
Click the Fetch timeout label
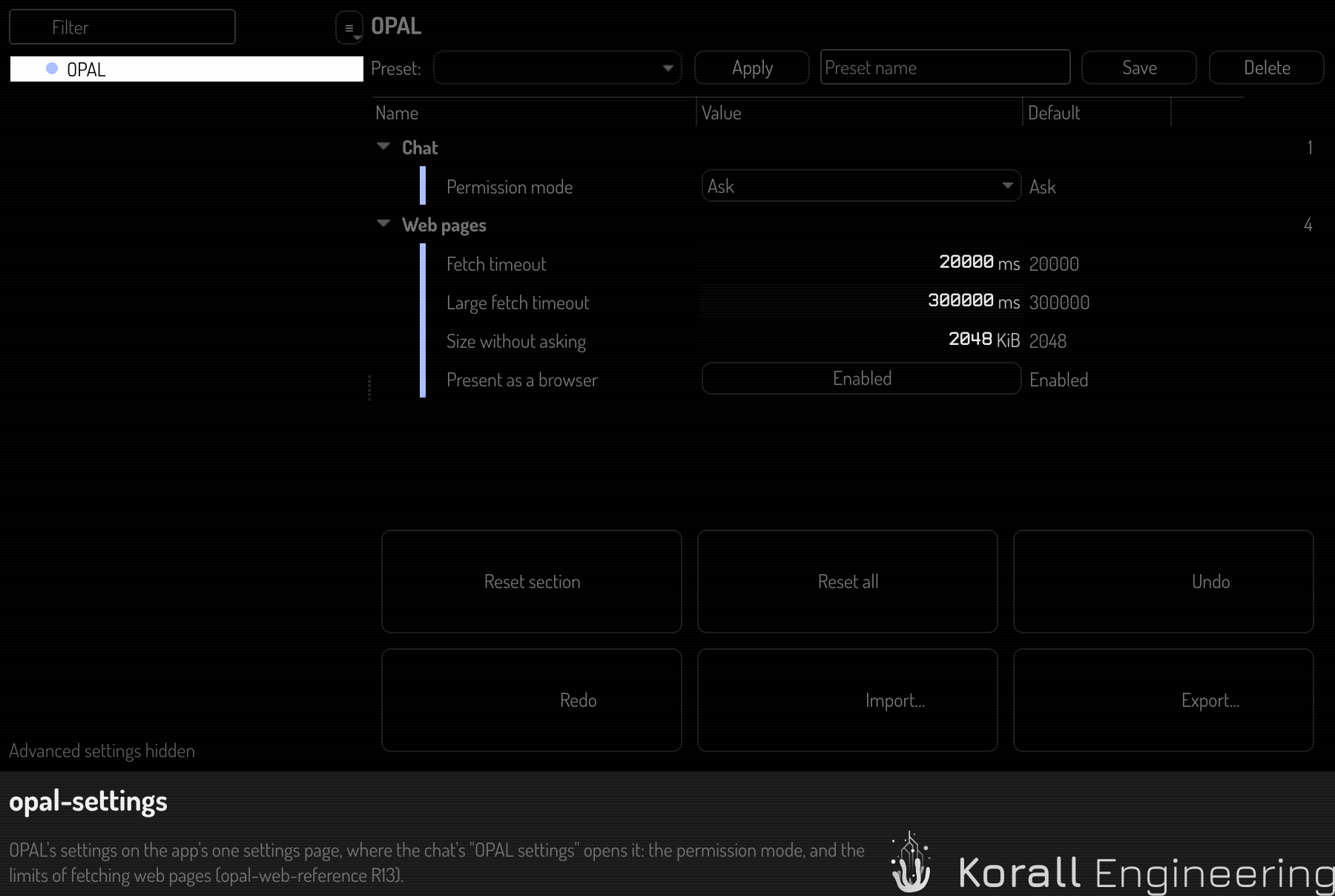pos(496,264)
